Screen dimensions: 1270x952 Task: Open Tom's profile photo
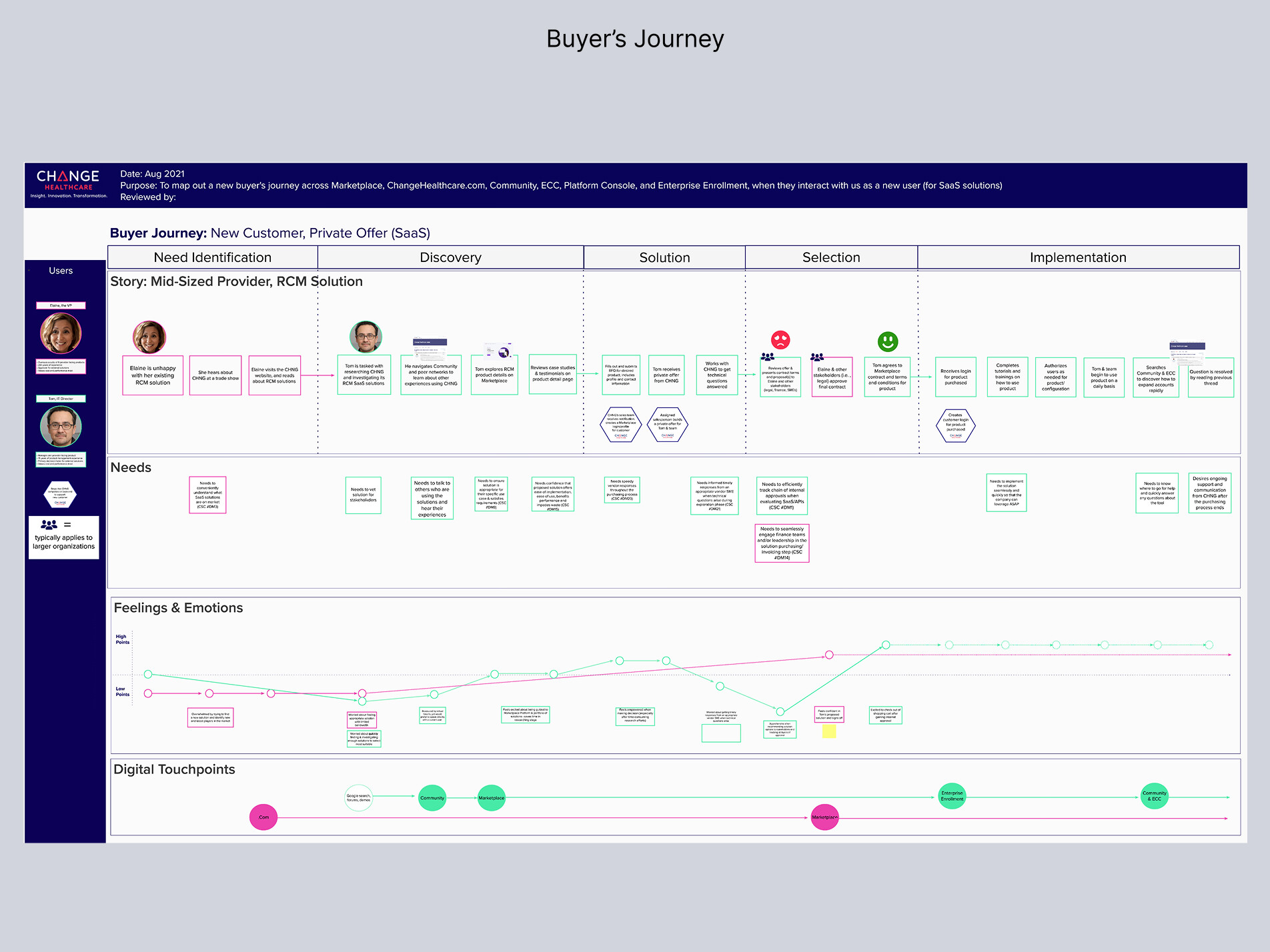click(x=61, y=427)
